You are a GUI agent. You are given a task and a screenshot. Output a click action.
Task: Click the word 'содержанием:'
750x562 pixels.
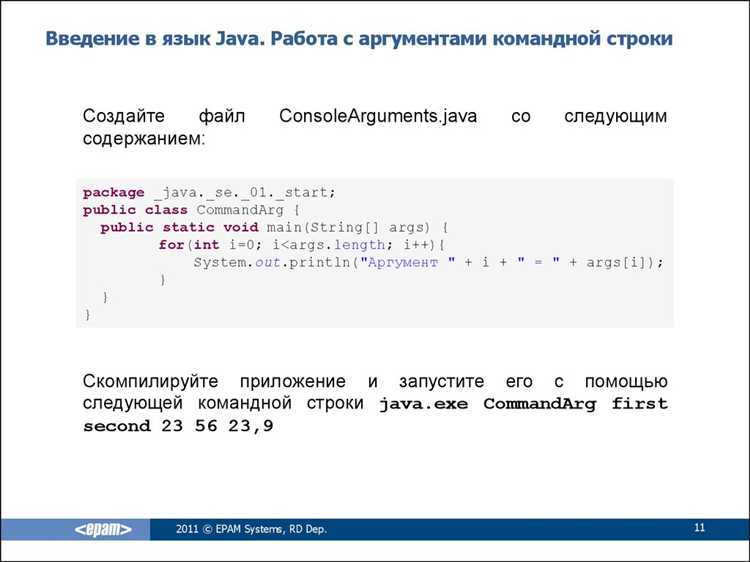(x=143, y=139)
